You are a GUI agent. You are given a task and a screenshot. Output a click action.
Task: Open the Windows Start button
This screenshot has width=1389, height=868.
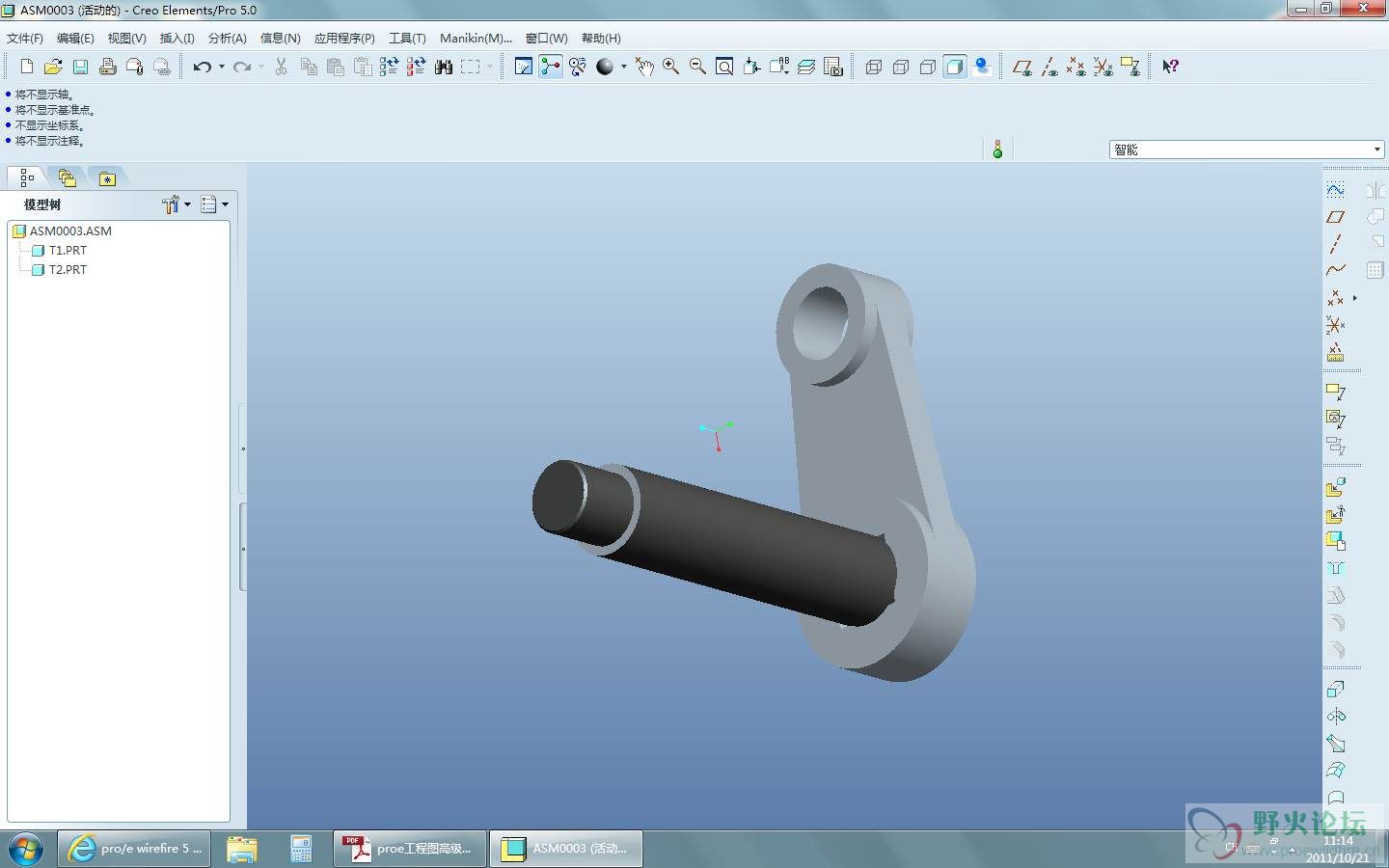tap(26, 849)
